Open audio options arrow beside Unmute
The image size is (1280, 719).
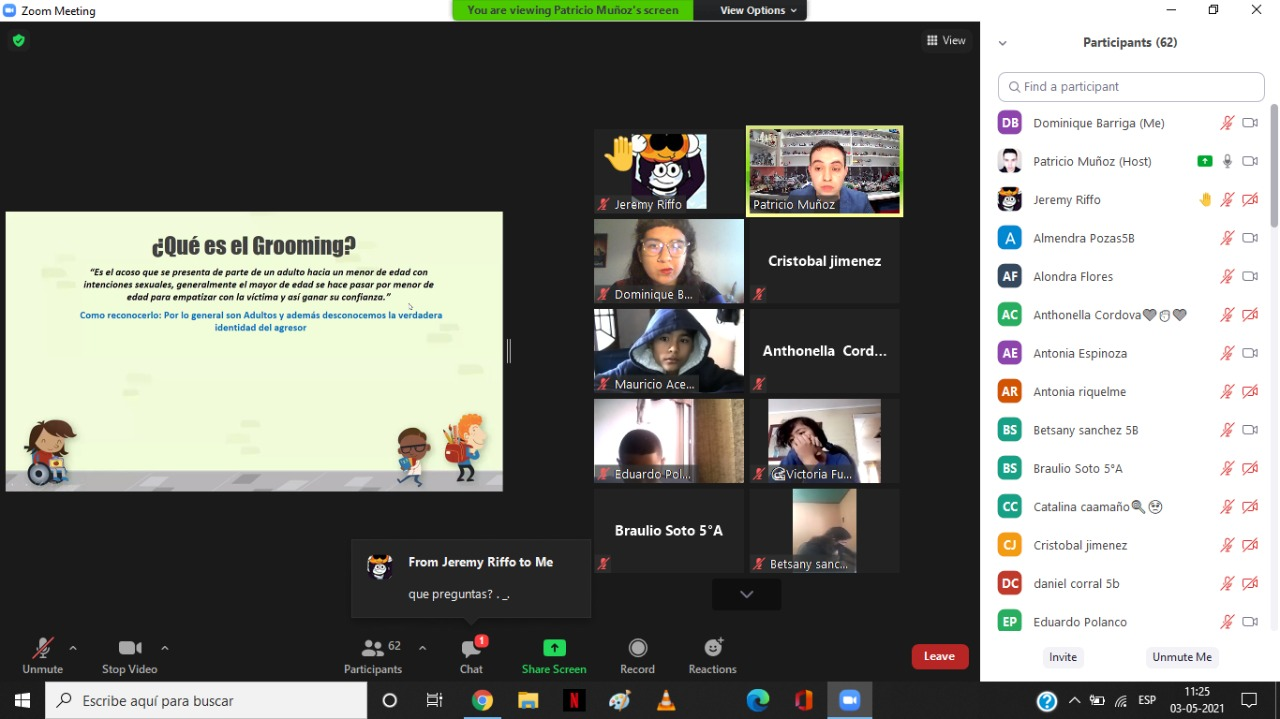pos(72,648)
